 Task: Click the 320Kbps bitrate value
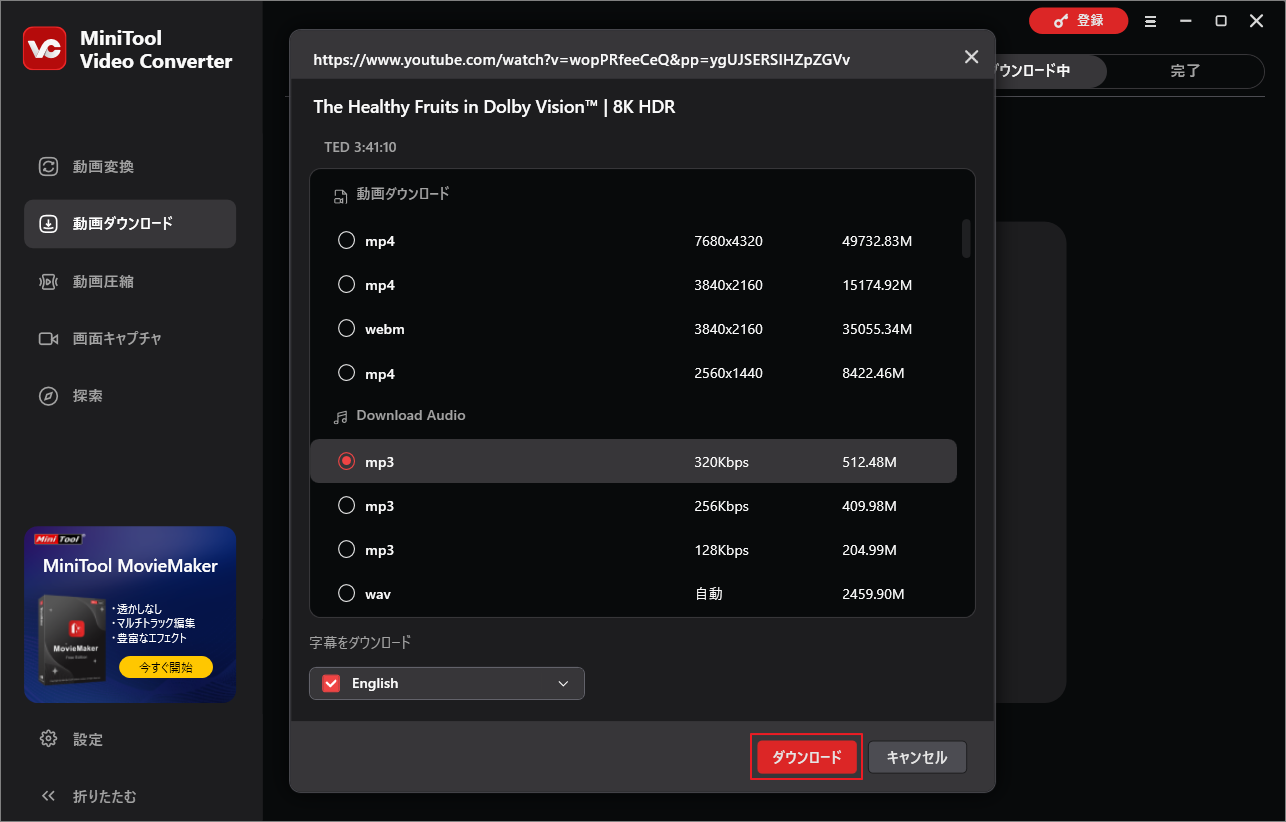[721, 462]
